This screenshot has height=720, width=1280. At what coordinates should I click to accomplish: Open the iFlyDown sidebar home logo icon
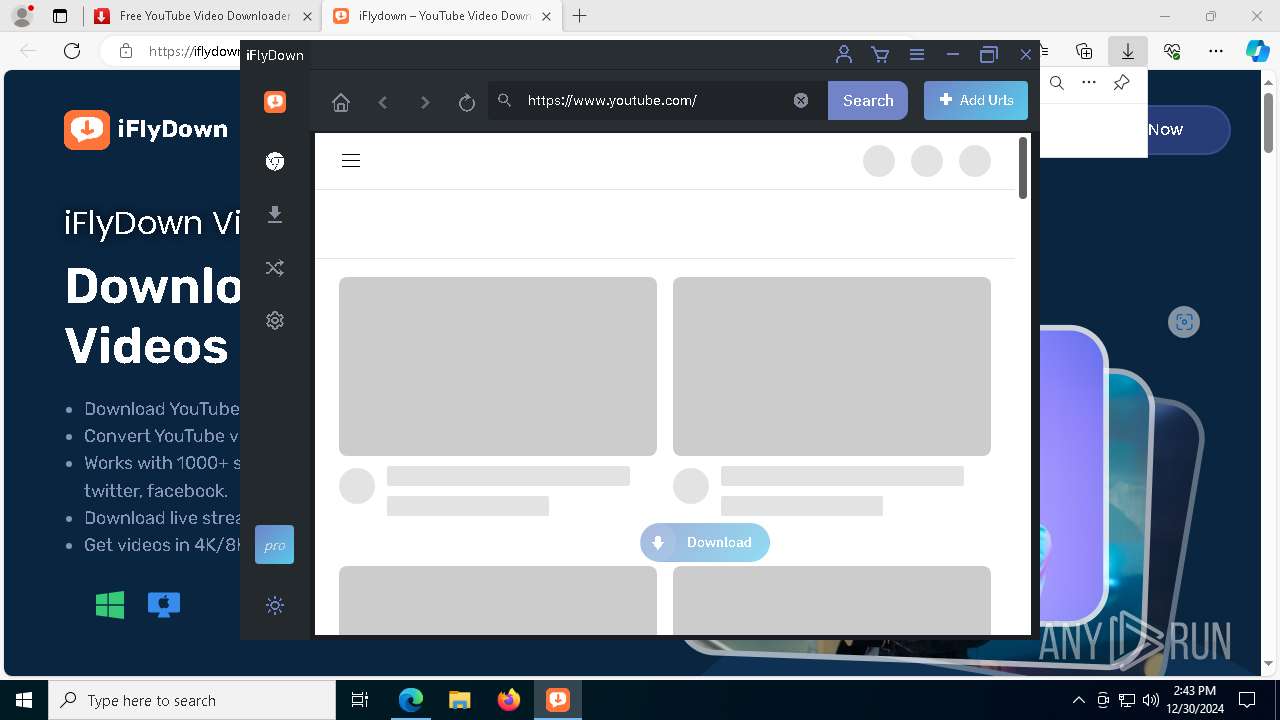point(275,102)
